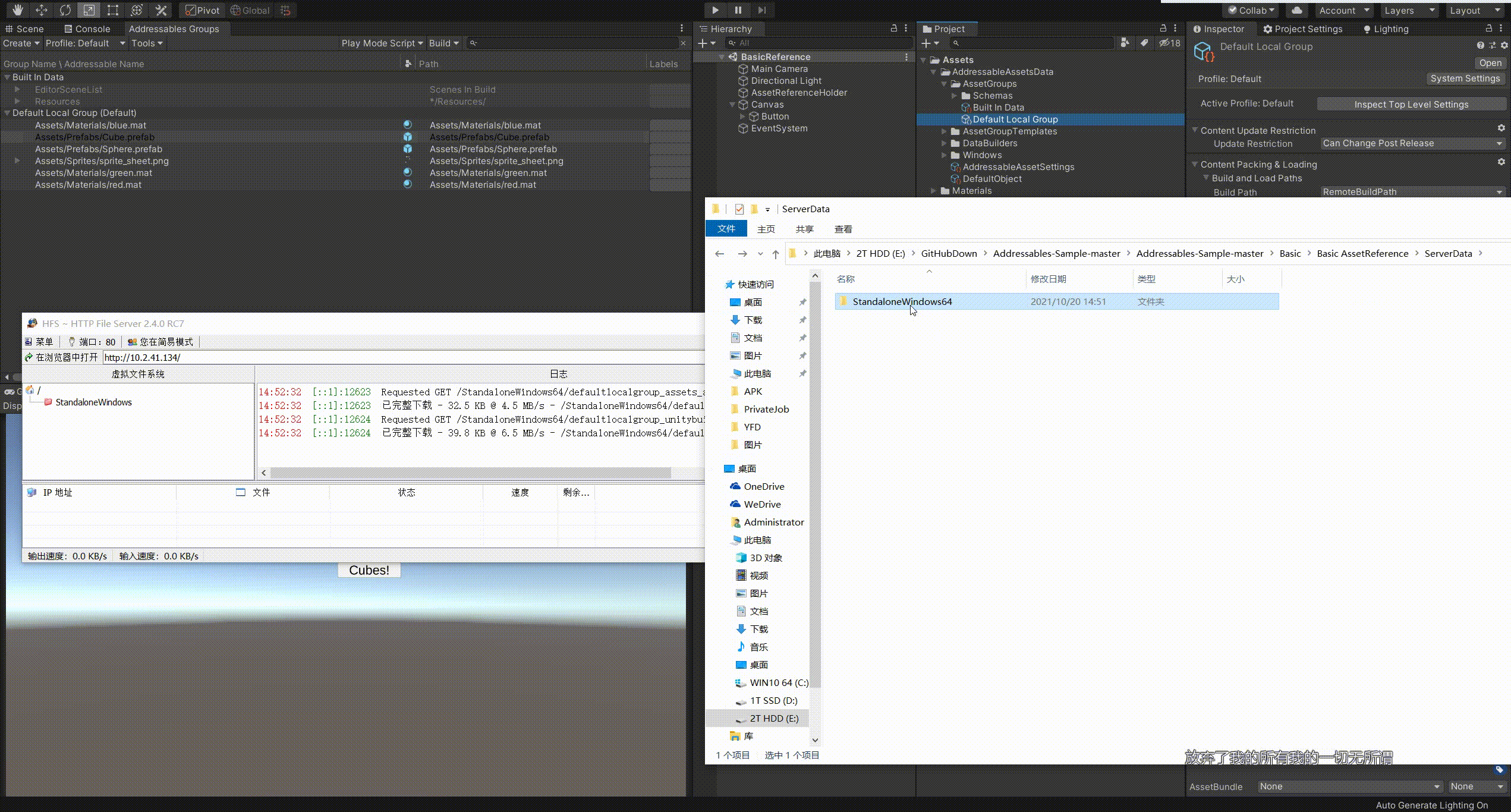
Task: Select the Rect Transform tool
Action: click(x=112, y=10)
